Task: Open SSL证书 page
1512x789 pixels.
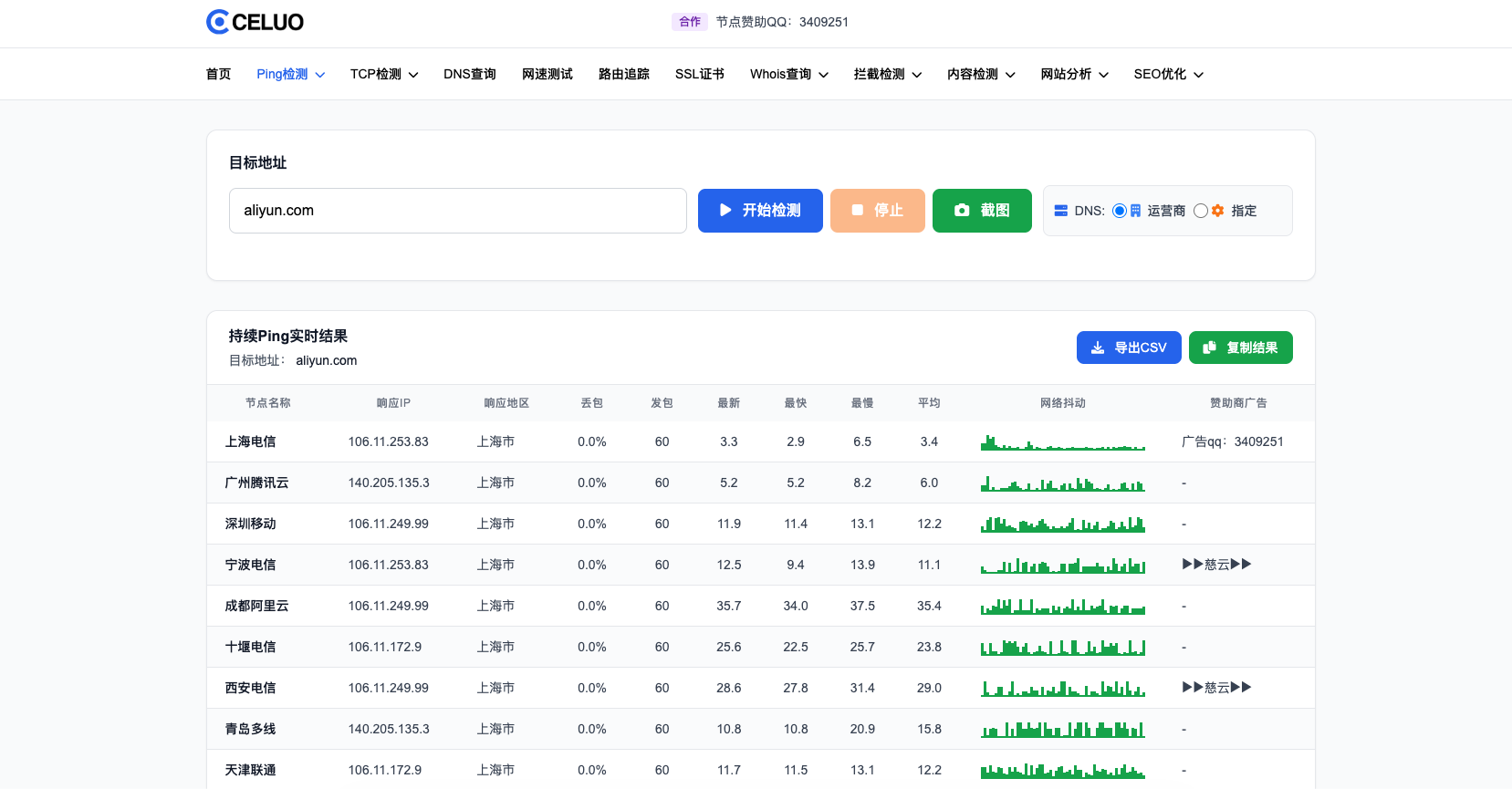Action: (x=700, y=74)
